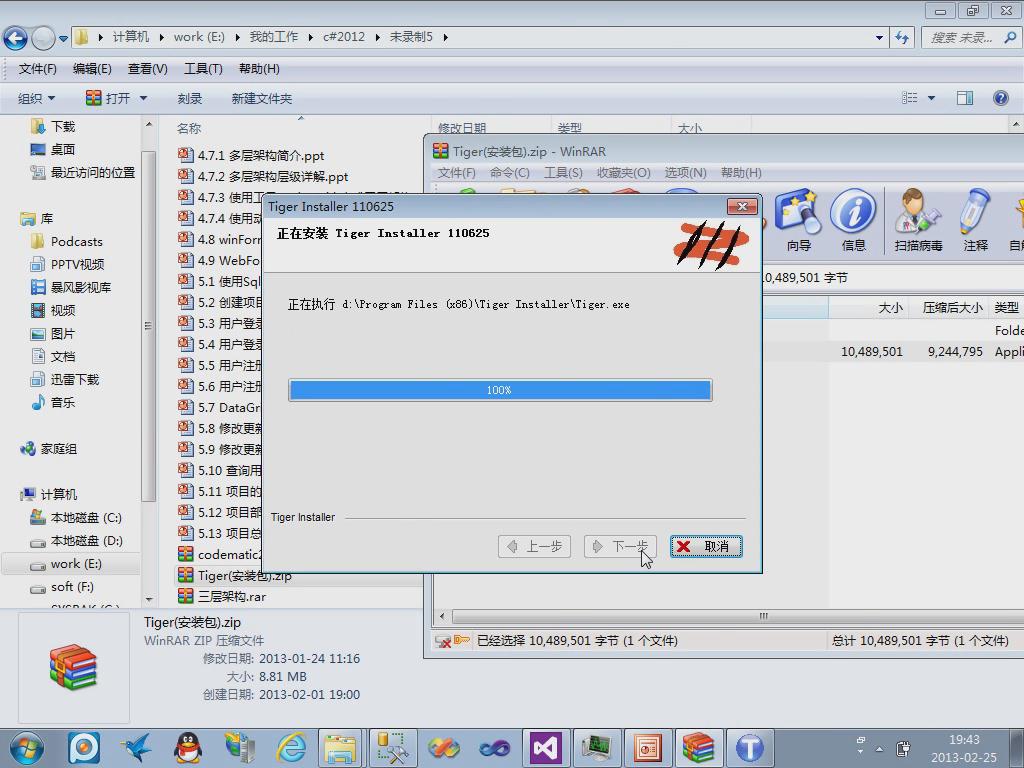Open QQ penguin from the taskbar
The width and height of the screenshot is (1024, 768).
(188, 748)
